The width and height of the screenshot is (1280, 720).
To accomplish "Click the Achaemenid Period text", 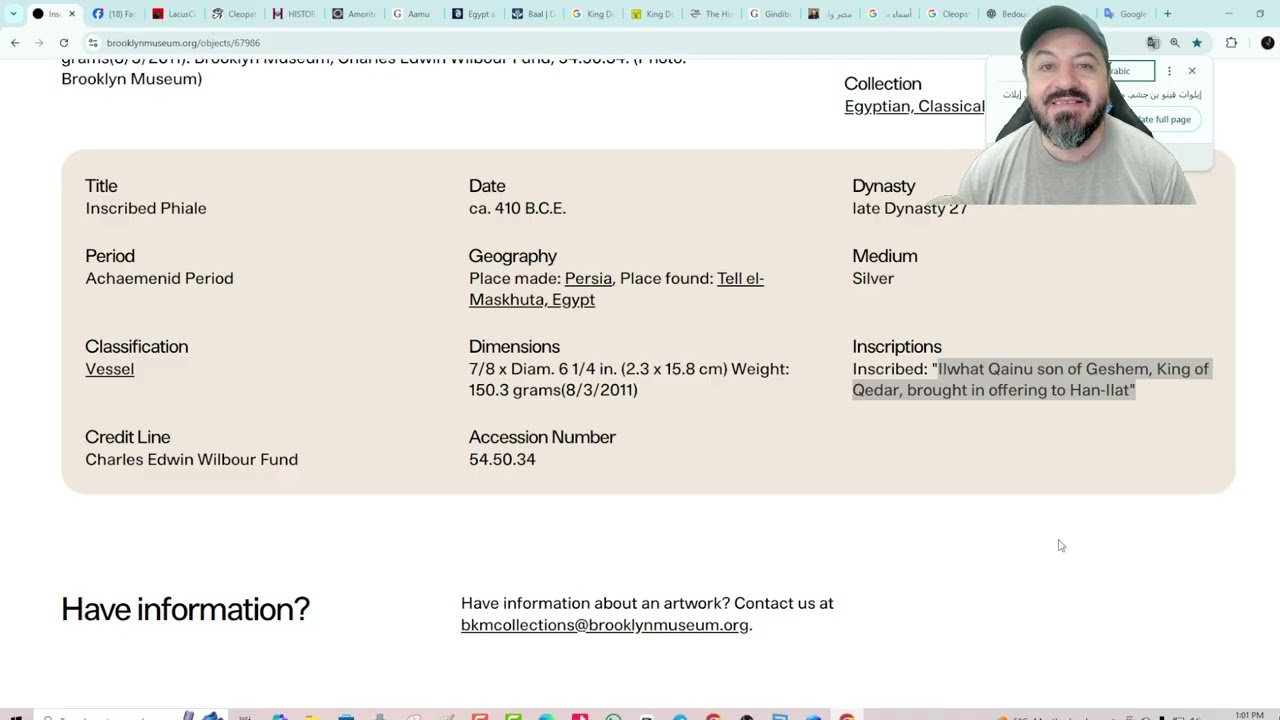I will pos(159,278).
